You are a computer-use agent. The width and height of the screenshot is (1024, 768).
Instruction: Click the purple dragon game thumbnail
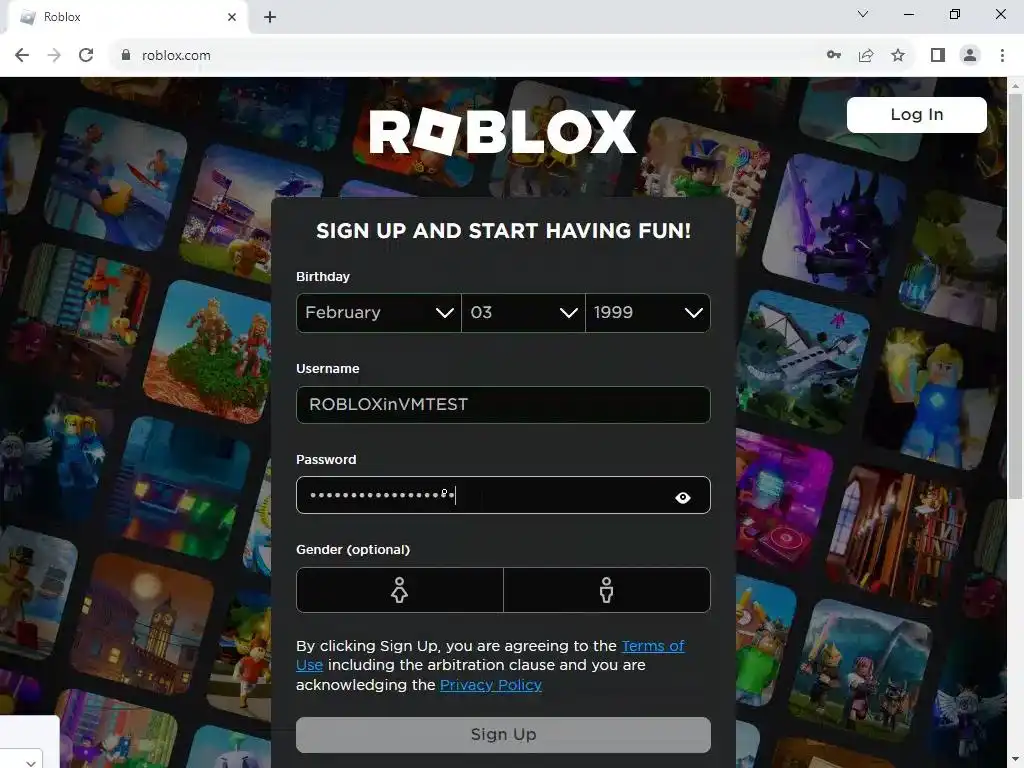coord(834,225)
